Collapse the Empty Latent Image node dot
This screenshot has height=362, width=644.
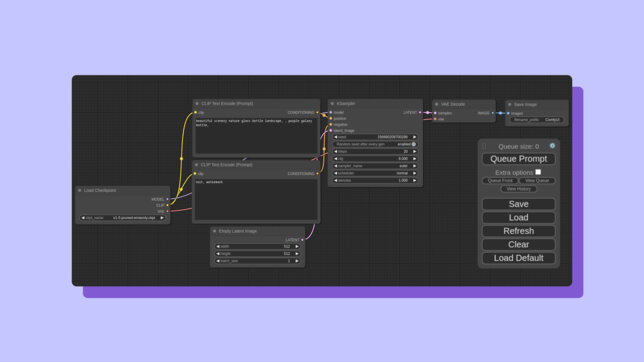point(214,231)
